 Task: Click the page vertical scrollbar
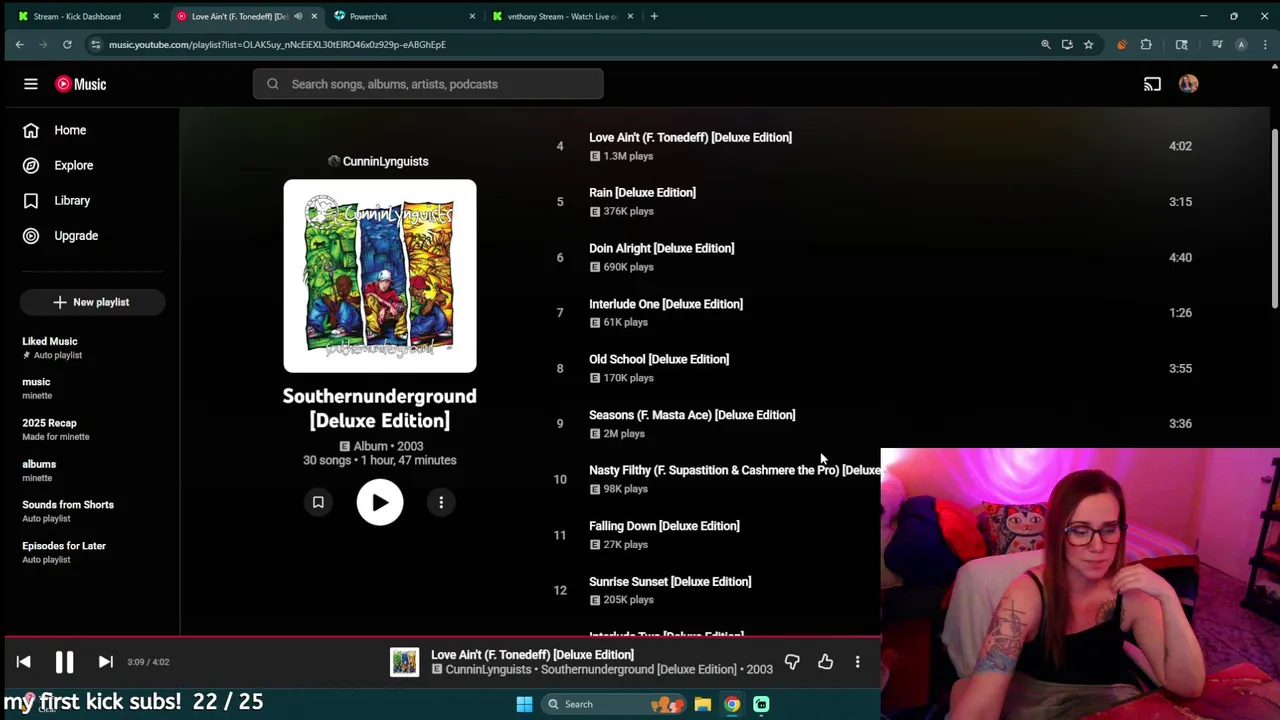click(x=1274, y=218)
